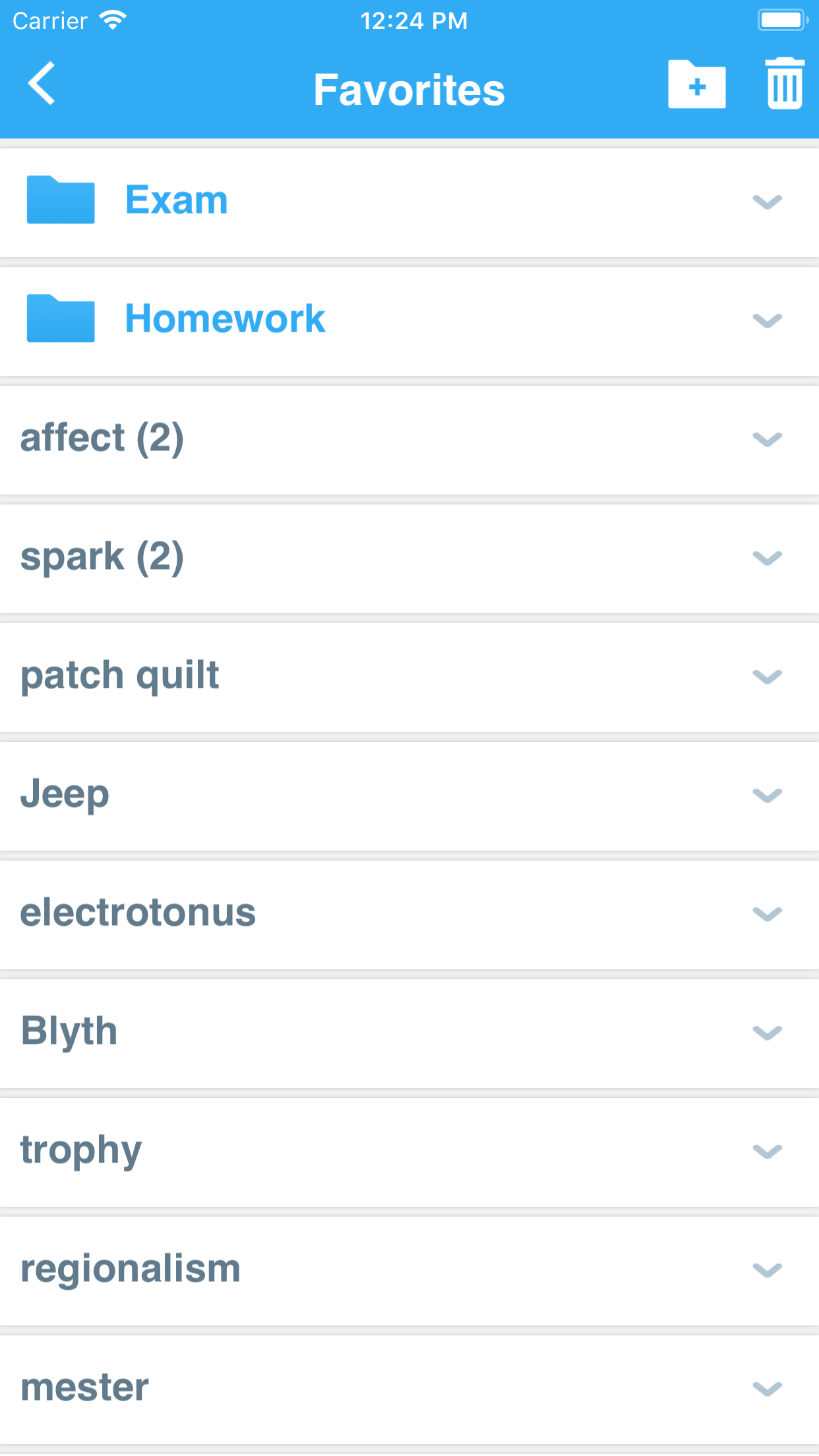Create a new favorites folder
Image resolution: width=819 pixels, height=1456 pixels.
click(696, 85)
